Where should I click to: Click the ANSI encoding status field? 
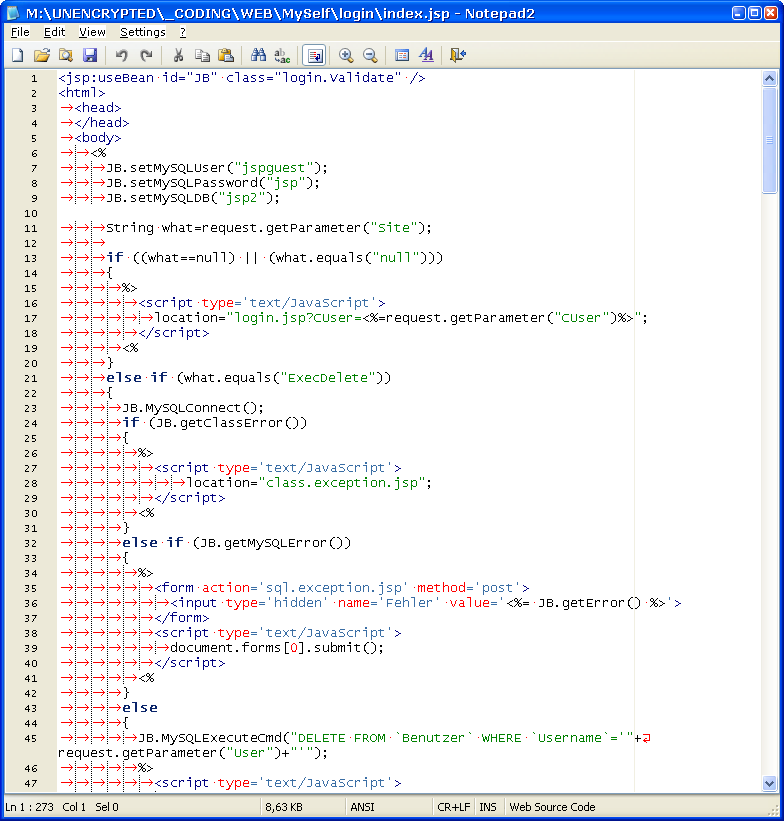(x=362, y=807)
